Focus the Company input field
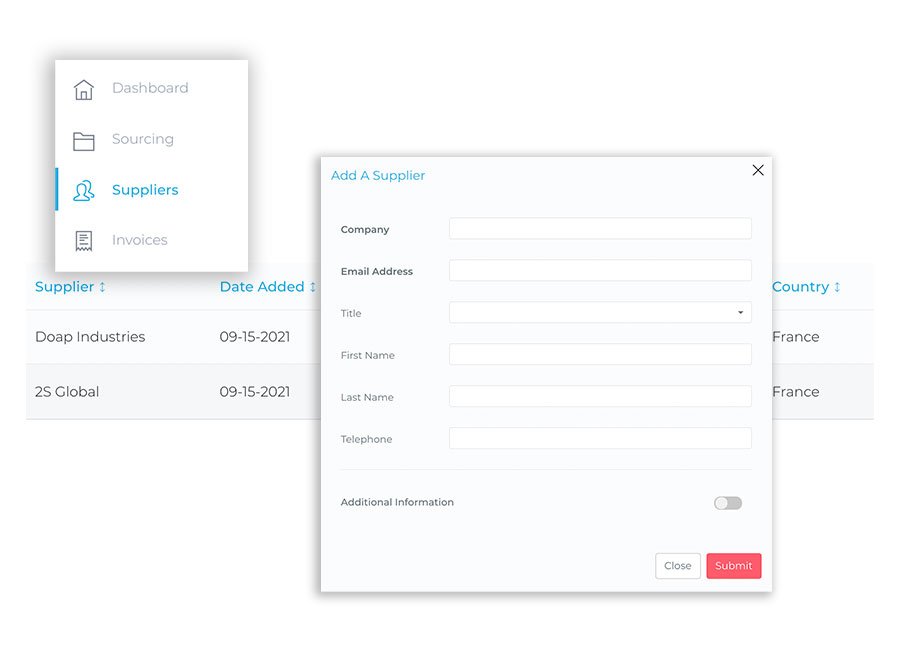The height and width of the screenshot is (650, 900). pyautogui.click(x=600, y=229)
